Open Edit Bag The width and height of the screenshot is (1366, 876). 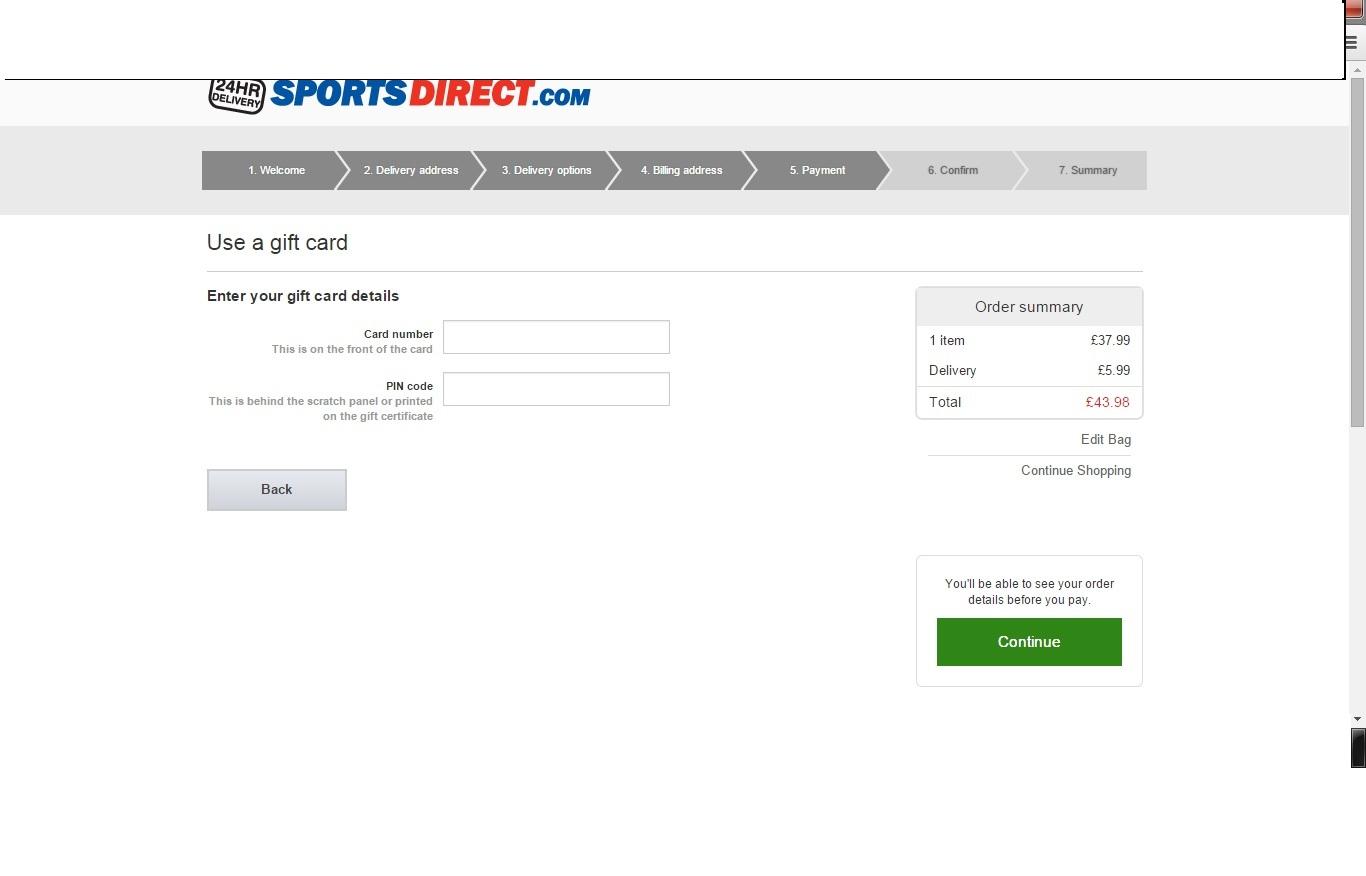pos(1105,439)
